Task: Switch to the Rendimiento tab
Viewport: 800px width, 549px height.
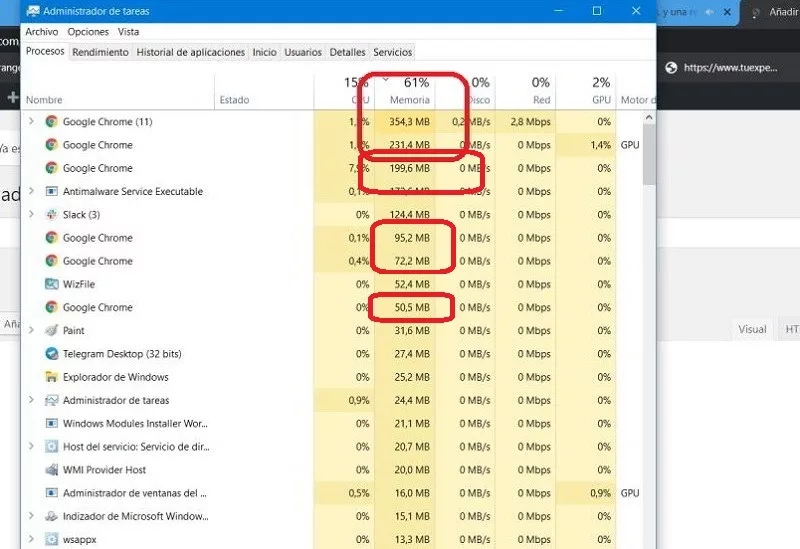Action: coord(100,52)
